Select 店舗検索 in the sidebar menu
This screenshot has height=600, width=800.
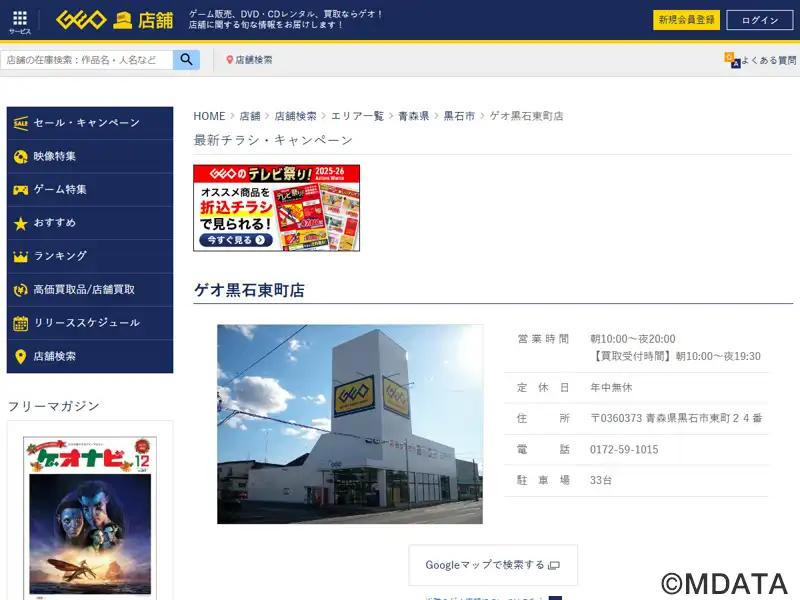coord(90,357)
